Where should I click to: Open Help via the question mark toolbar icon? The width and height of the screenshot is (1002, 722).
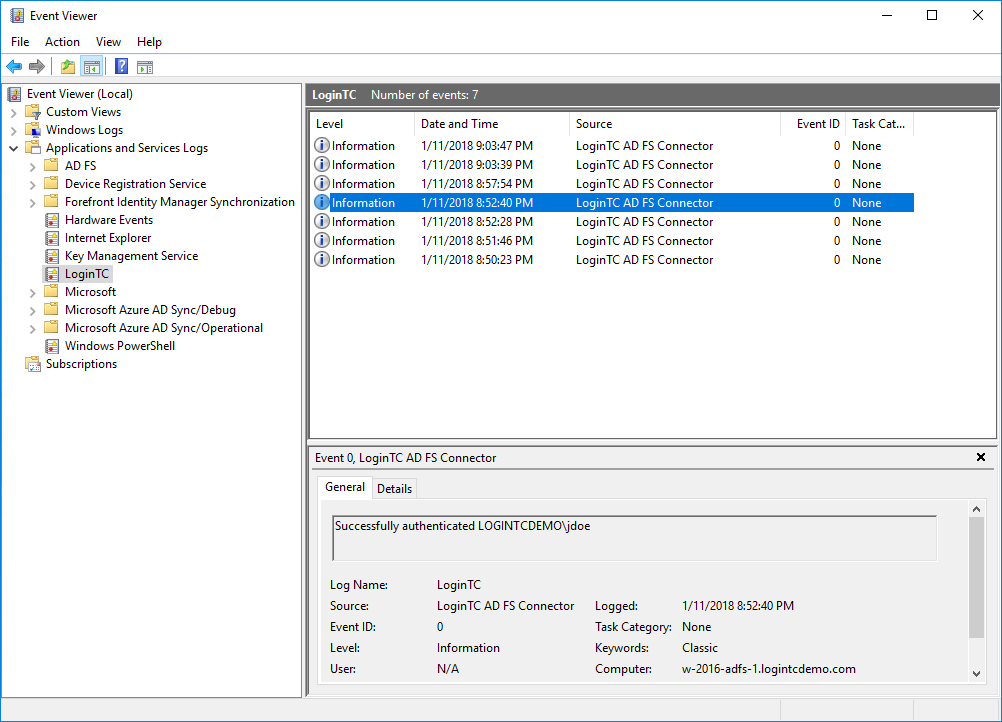[x=121, y=66]
